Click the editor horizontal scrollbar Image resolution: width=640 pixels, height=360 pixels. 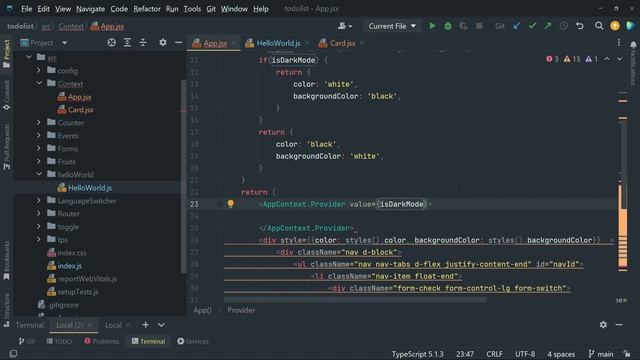(x=355, y=300)
